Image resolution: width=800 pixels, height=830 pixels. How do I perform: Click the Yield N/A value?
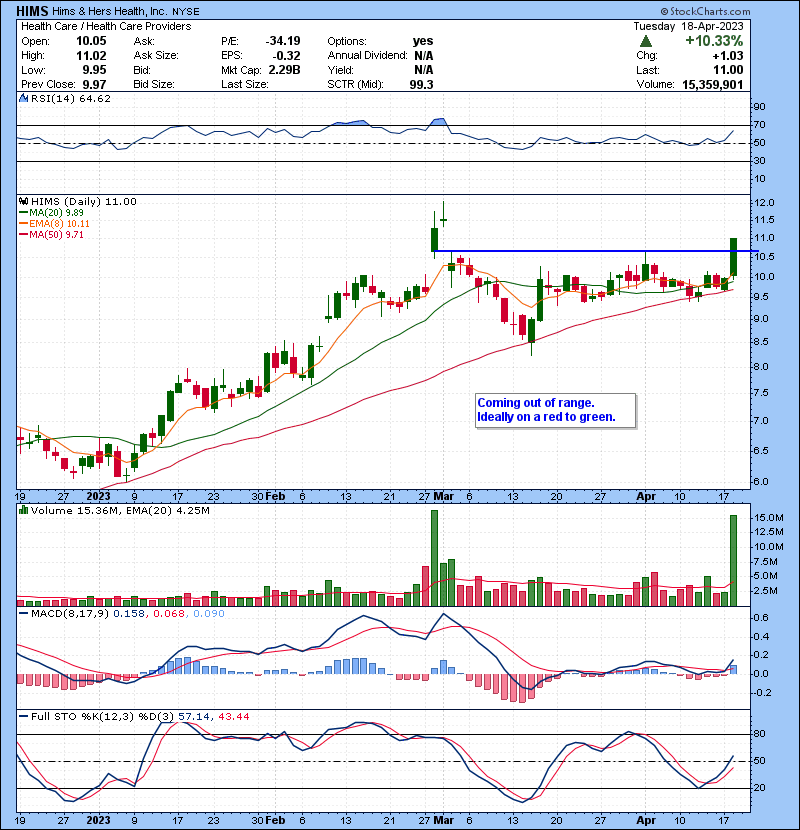[x=424, y=70]
